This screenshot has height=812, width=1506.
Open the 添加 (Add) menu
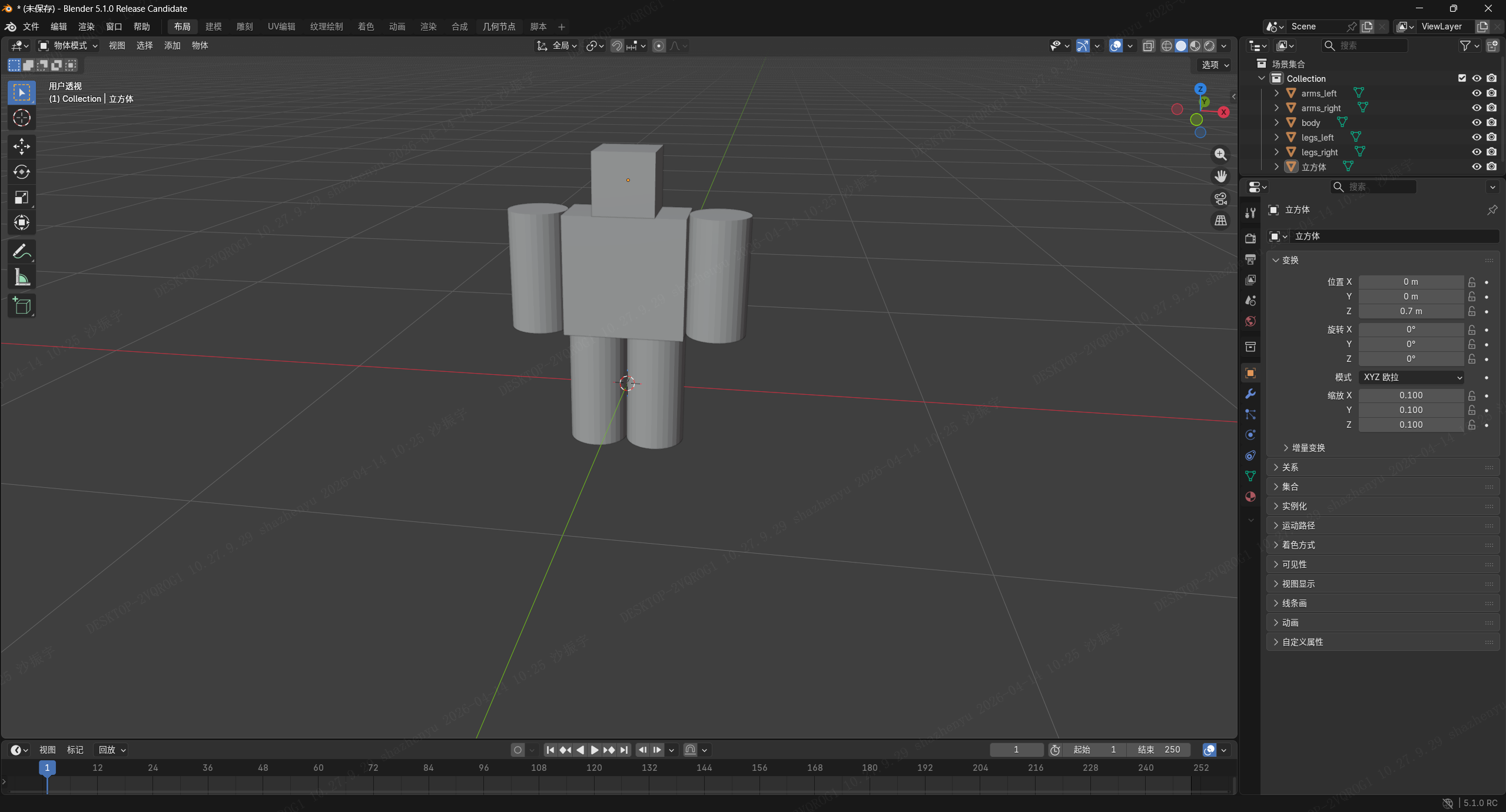coord(172,45)
